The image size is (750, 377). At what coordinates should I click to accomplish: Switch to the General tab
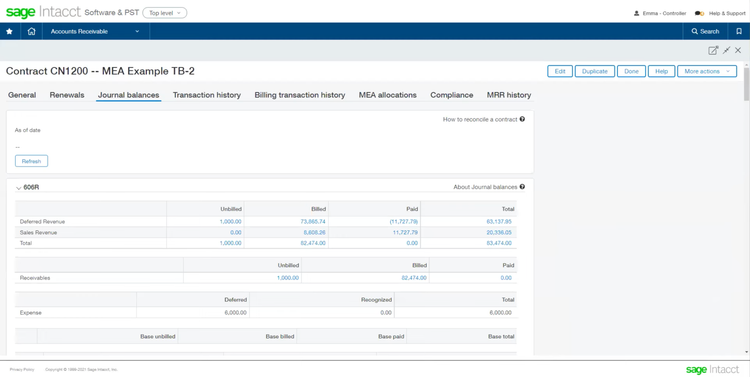[22, 95]
